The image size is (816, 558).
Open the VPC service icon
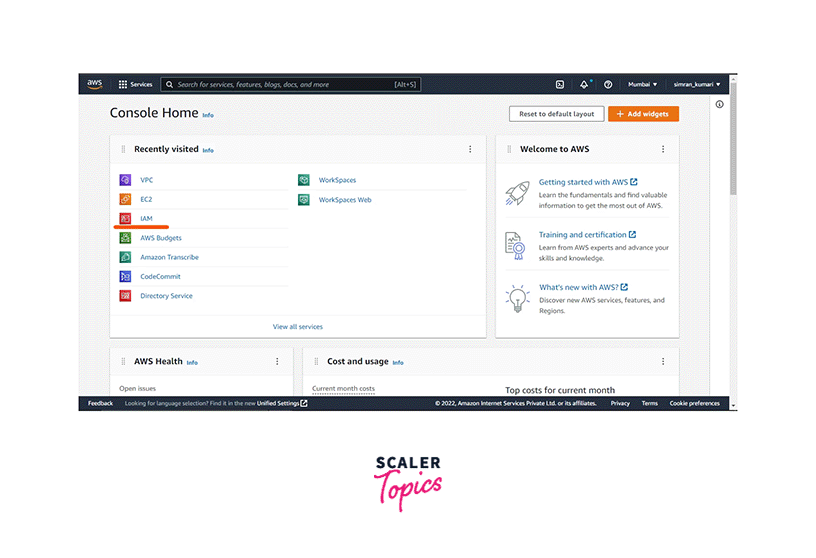[x=125, y=180]
